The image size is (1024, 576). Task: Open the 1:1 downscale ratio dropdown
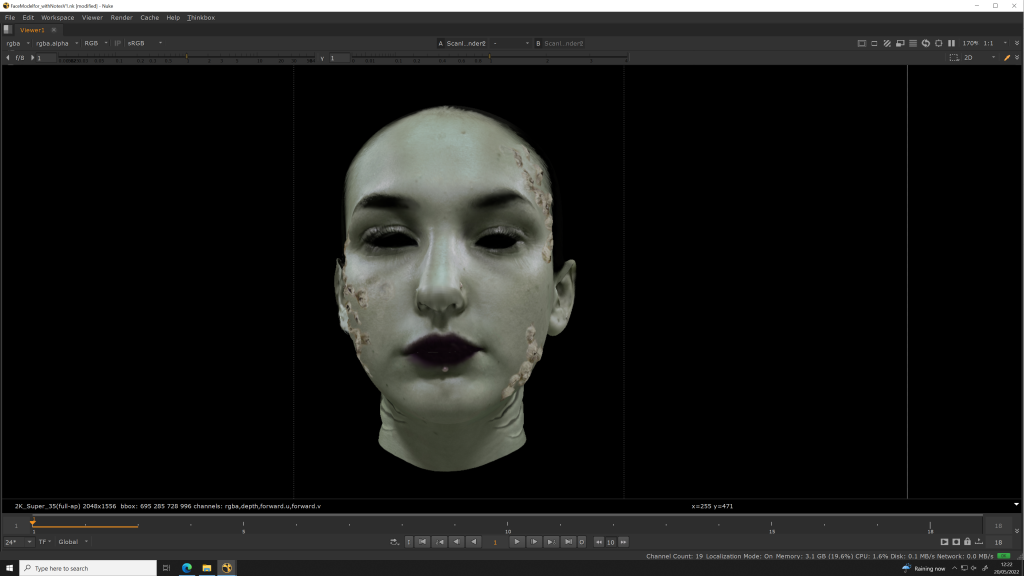coord(996,43)
